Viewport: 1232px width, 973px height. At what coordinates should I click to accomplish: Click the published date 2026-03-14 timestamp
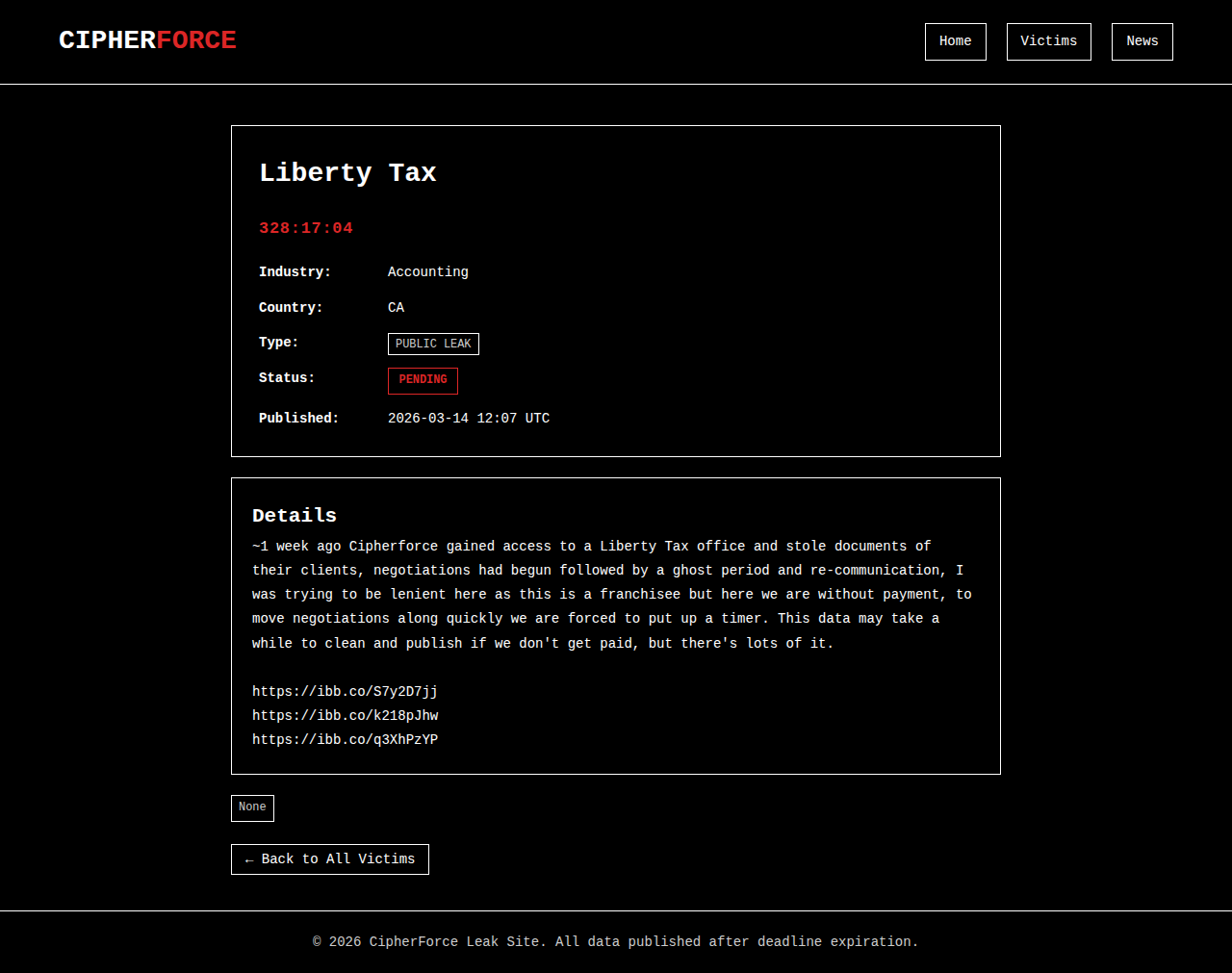(x=468, y=419)
